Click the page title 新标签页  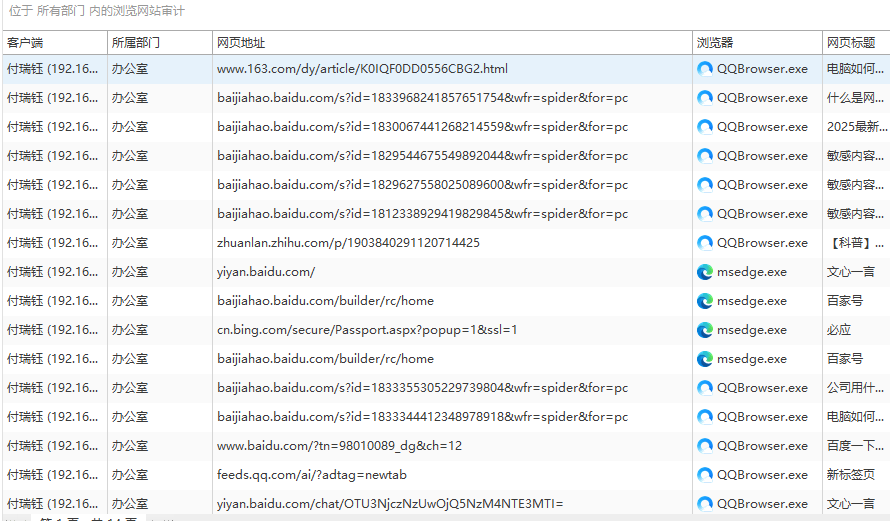[x=850, y=475]
